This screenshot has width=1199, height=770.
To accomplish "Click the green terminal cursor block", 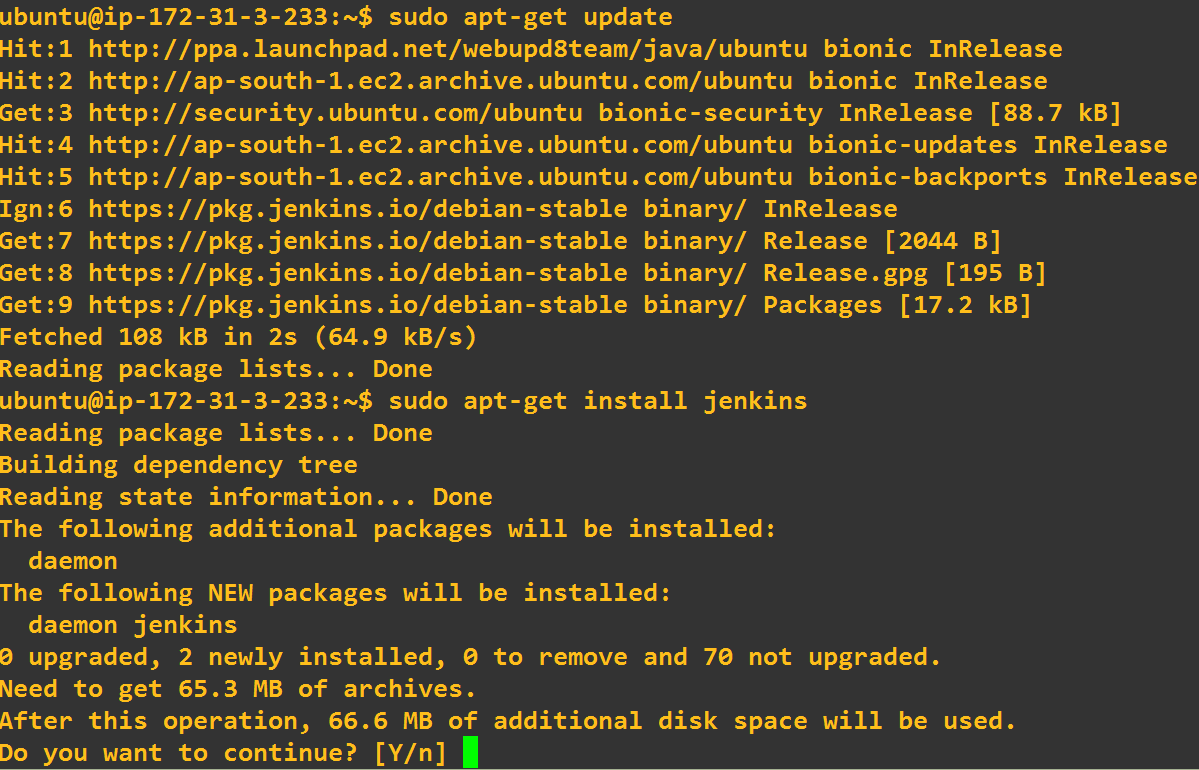I will [470, 752].
